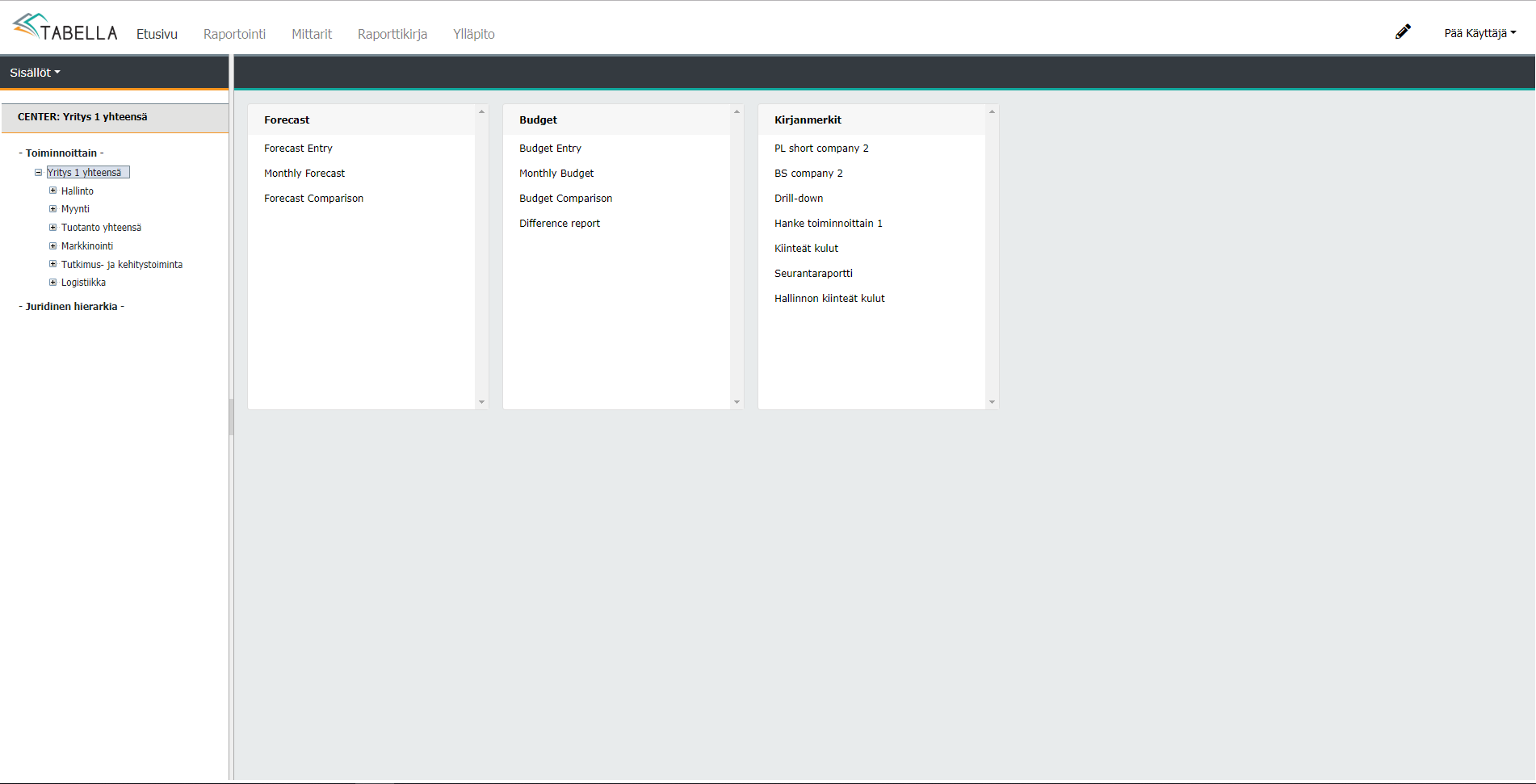Click scroll up arrow in Kirjanmerkit panel

992,111
